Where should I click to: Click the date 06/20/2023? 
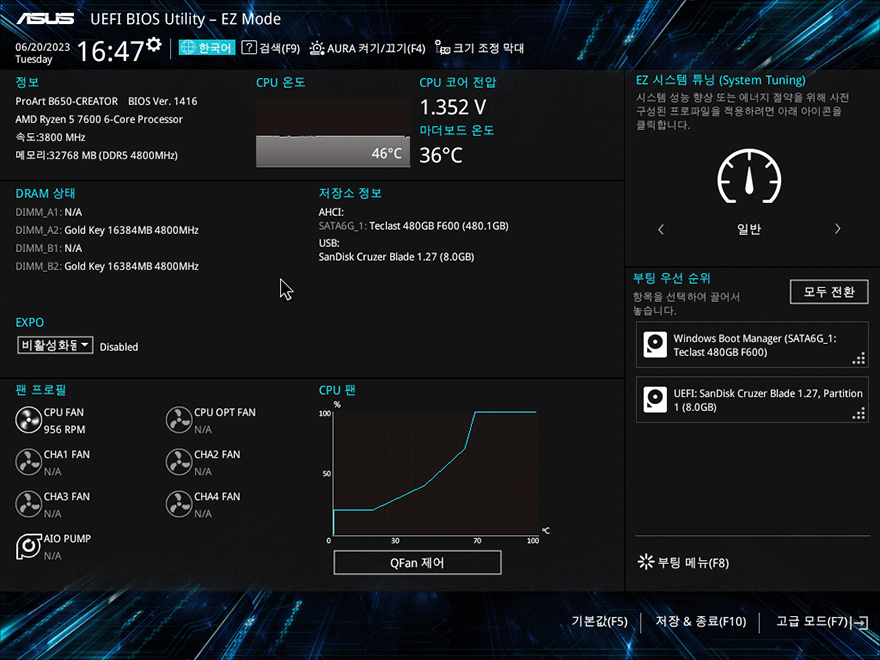tap(43, 47)
